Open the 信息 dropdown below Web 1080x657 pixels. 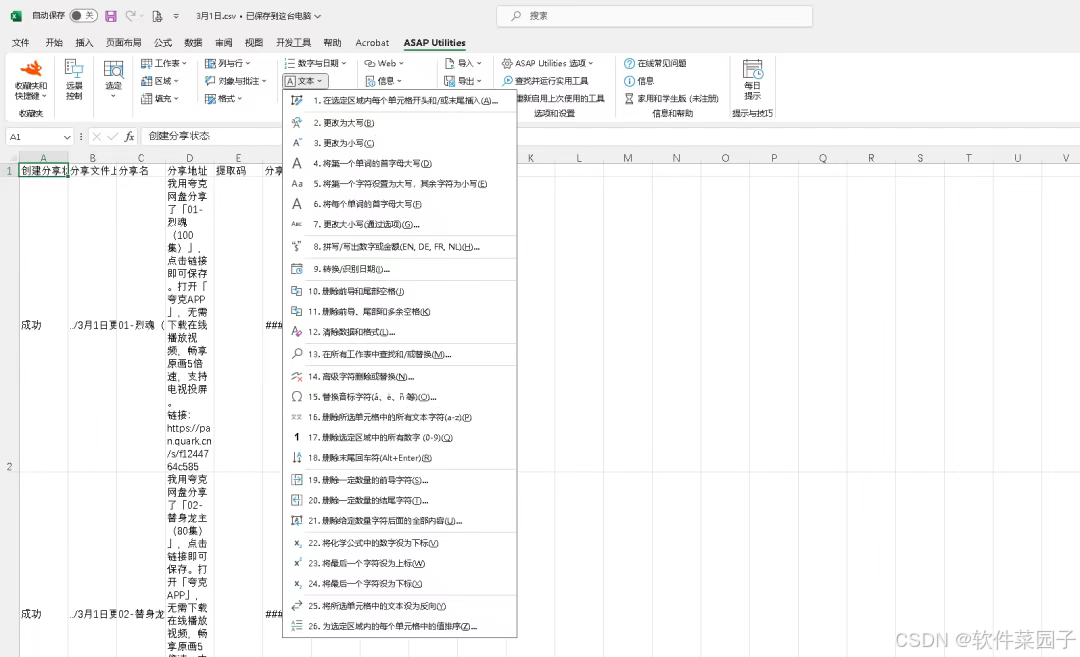click(x=384, y=81)
